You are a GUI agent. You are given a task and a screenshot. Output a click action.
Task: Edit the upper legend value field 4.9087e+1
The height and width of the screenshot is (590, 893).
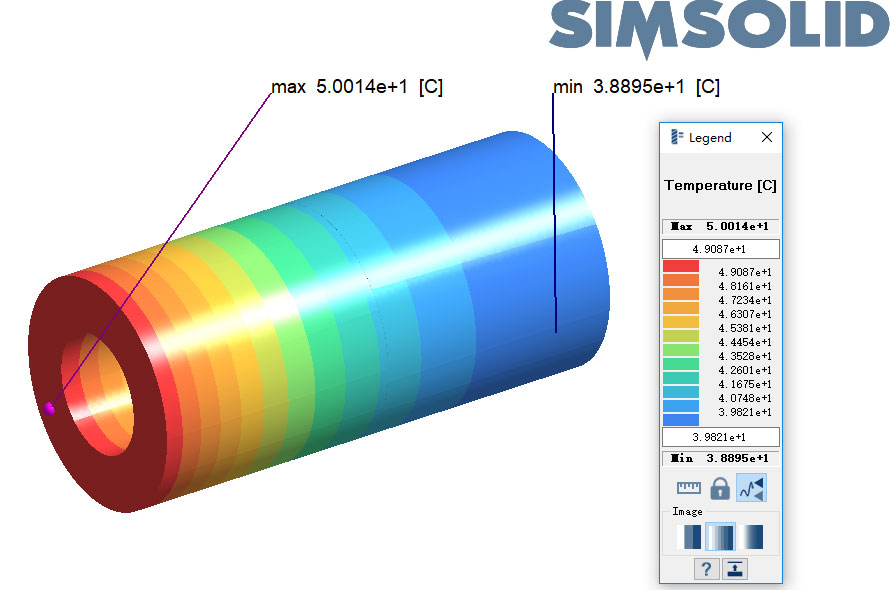pyautogui.click(x=720, y=249)
